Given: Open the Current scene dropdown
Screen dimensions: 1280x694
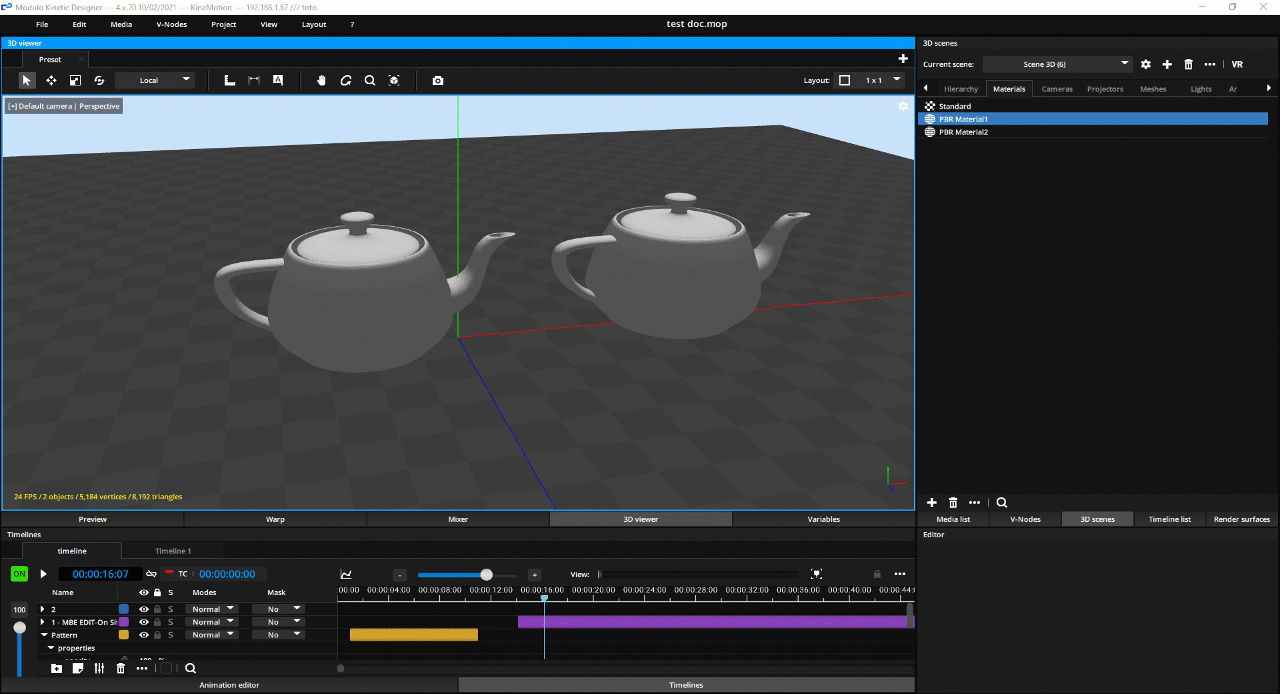Looking at the screenshot, I should tap(1056, 64).
